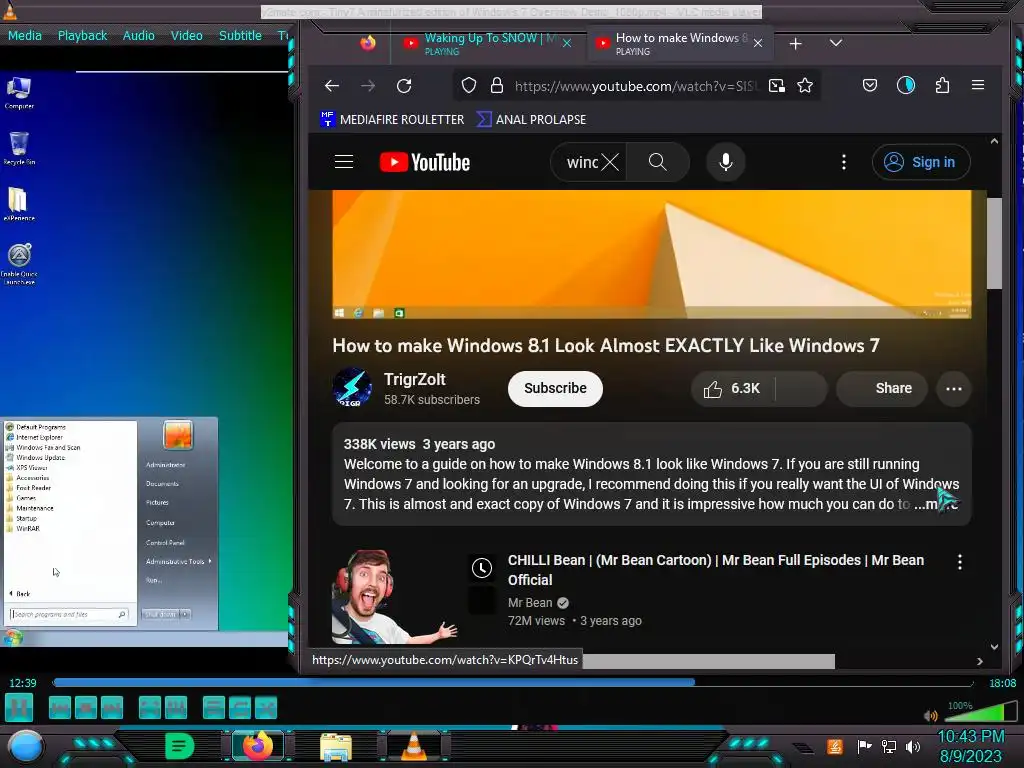
Task: Save page to Pocket
Action: (x=870, y=86)
